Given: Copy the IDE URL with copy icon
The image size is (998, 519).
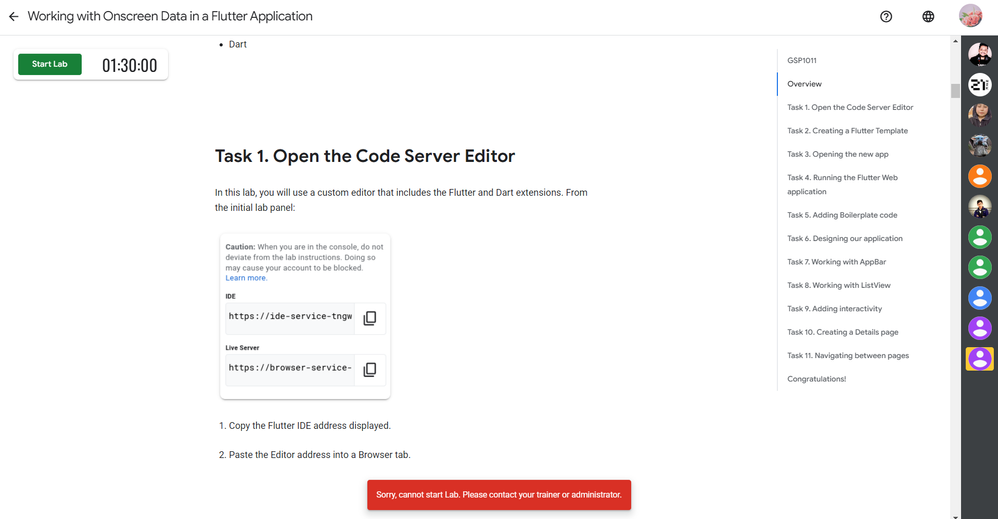Looking at the screenshot, I should pos(370,318).
